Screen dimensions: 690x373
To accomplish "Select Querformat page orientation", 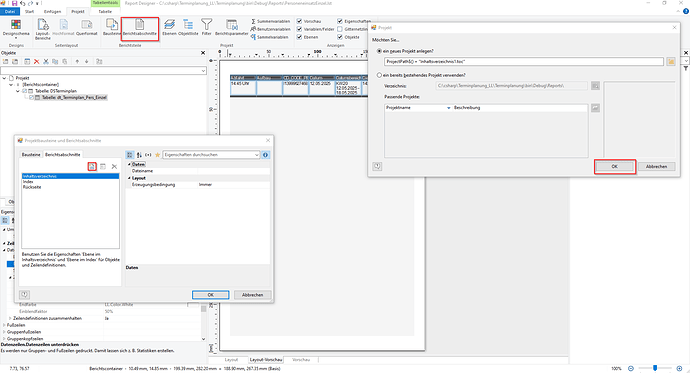I will (87, 28).
